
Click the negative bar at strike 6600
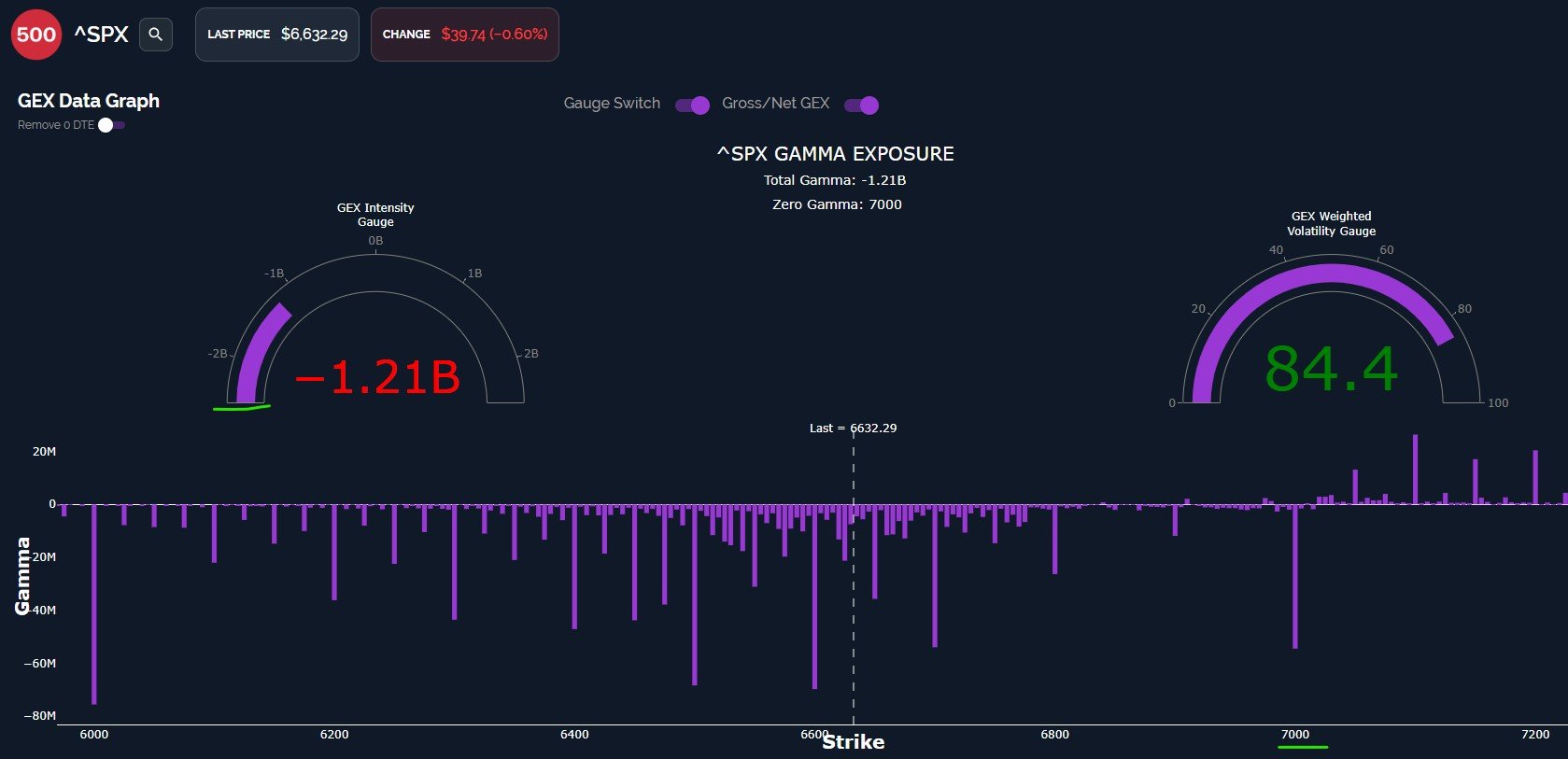(x=814, y=597)
